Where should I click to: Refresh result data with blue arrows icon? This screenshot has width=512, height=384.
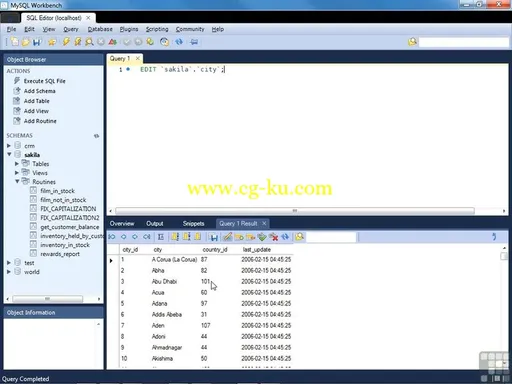(285, 237)
